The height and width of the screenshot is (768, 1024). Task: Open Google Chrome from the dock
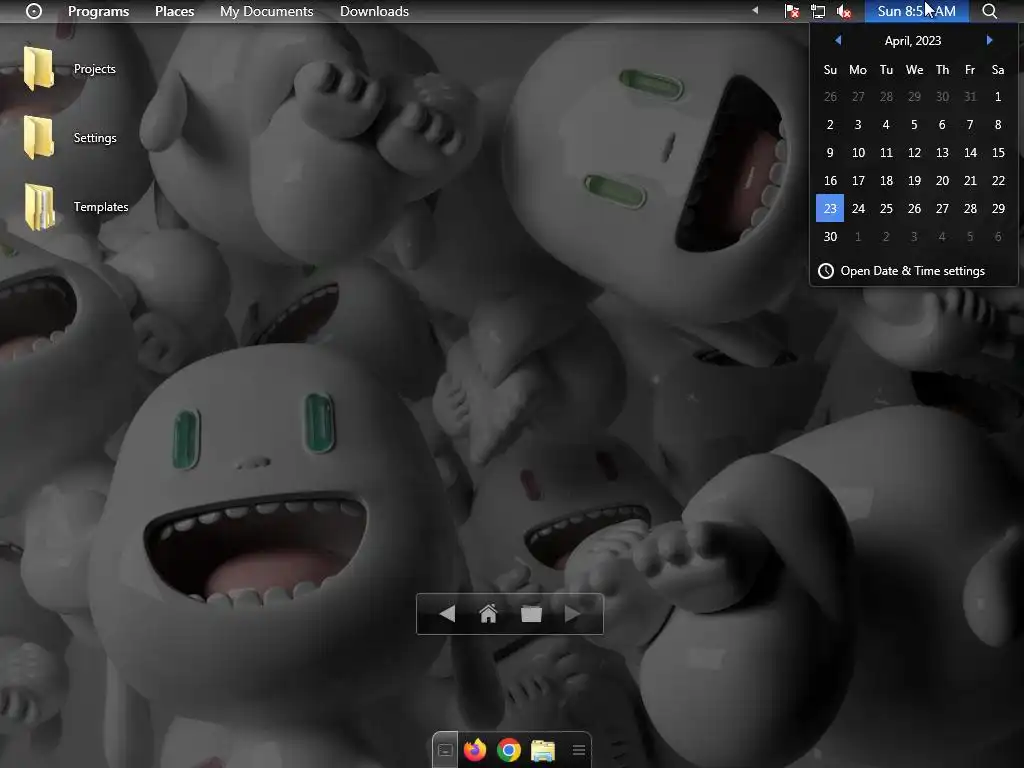(x=509, y=750)
